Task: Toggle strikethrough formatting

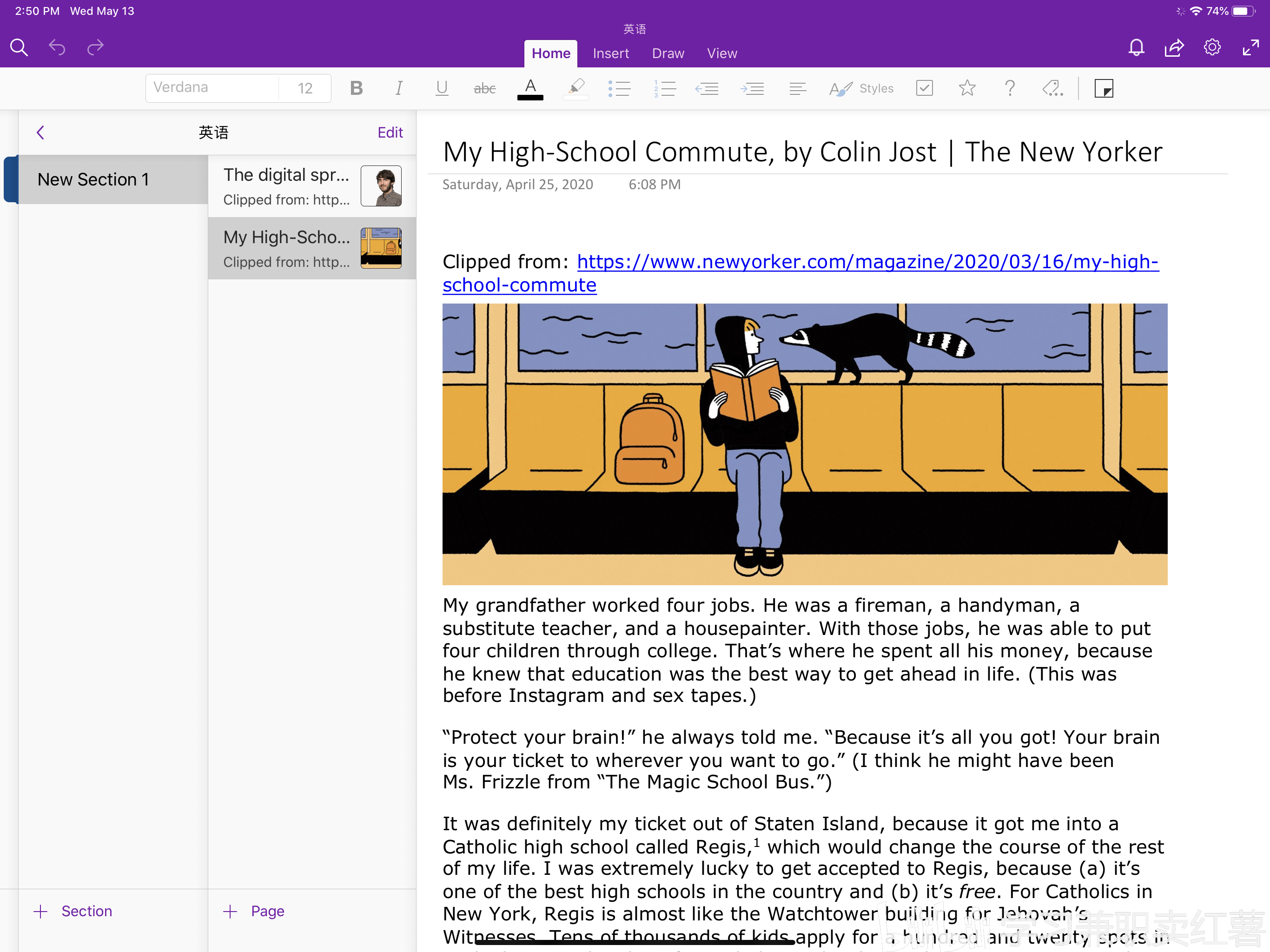Action: [484, 88]
